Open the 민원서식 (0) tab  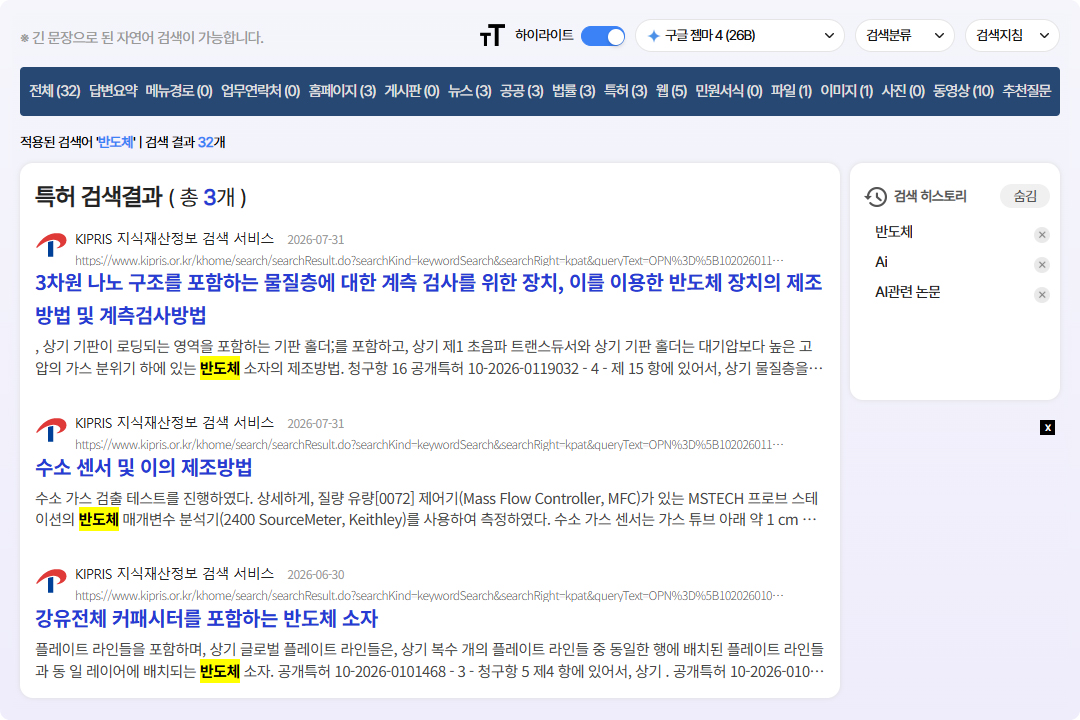(x=729, y=91)
